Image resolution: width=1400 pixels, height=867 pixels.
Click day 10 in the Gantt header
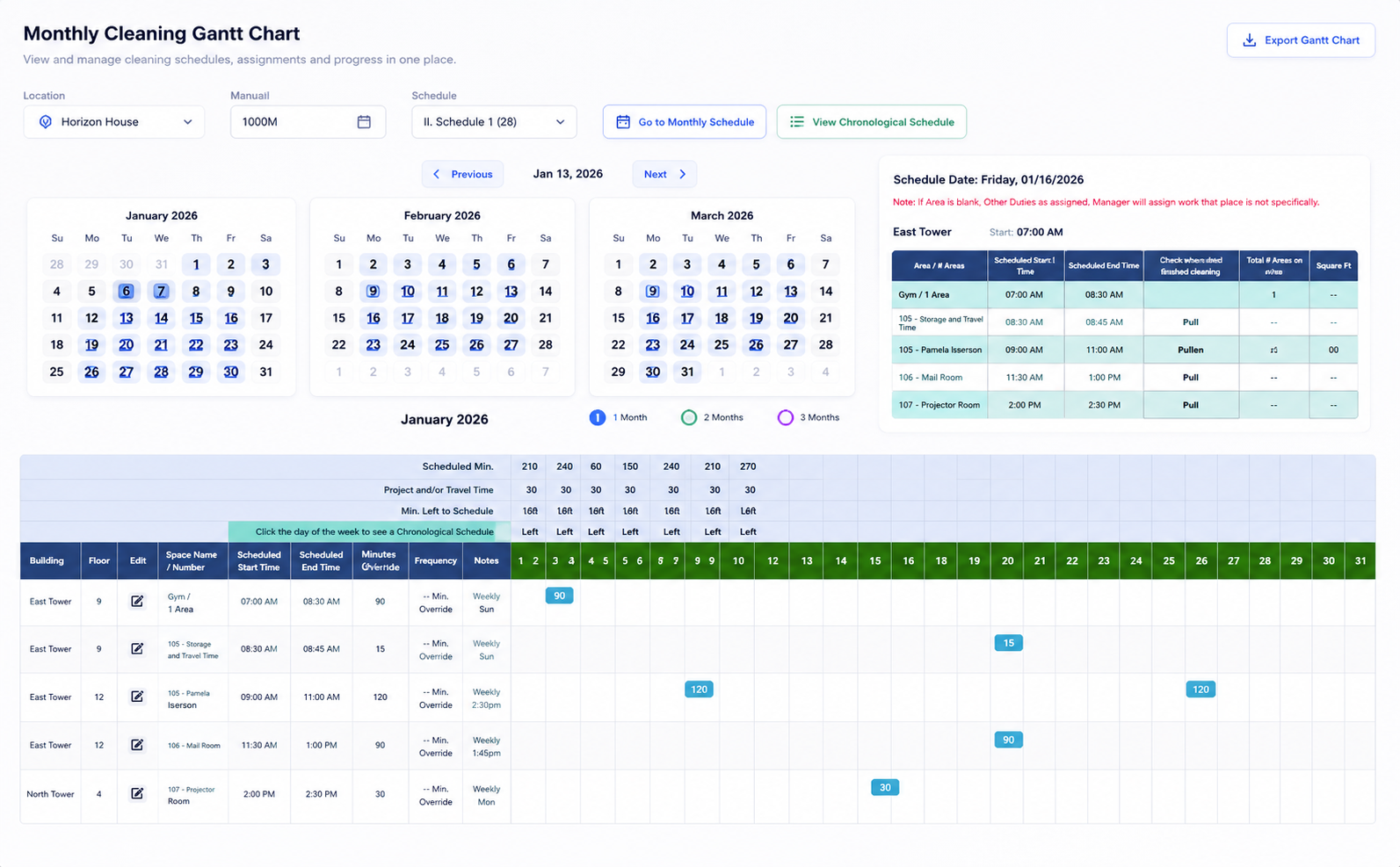(x=738, y=560)
